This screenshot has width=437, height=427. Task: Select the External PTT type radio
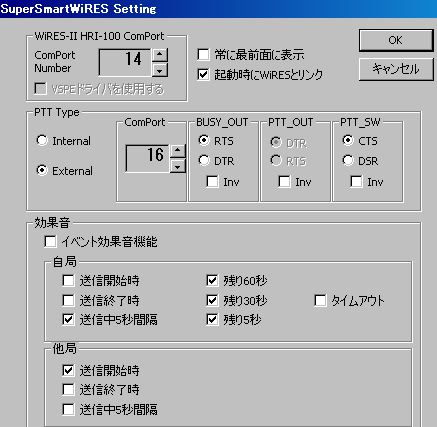tap(42, 170)
